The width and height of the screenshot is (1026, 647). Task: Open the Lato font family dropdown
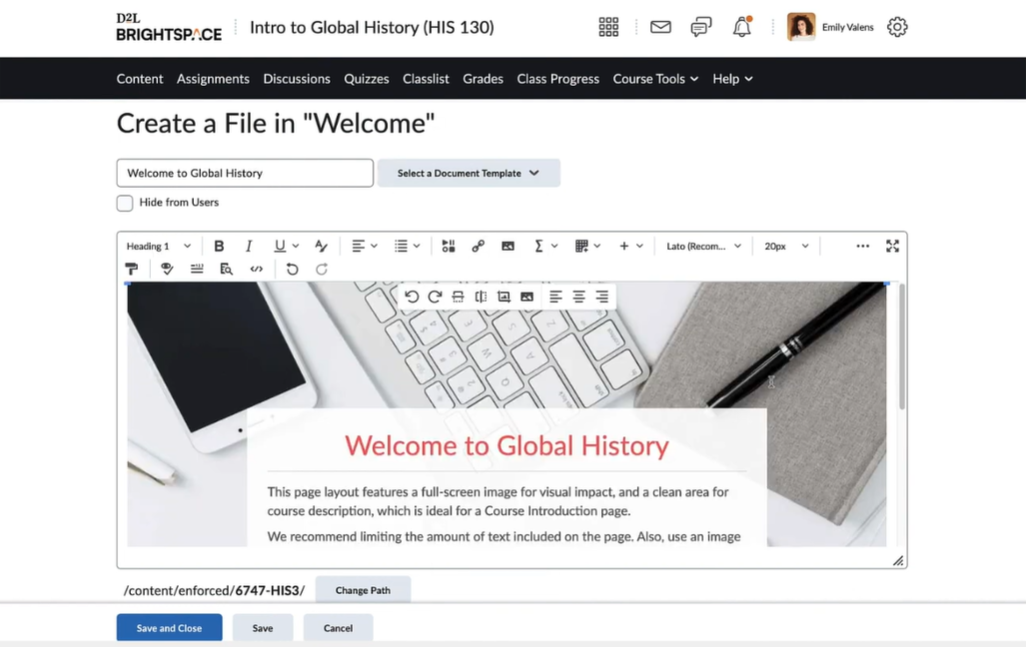703,246
